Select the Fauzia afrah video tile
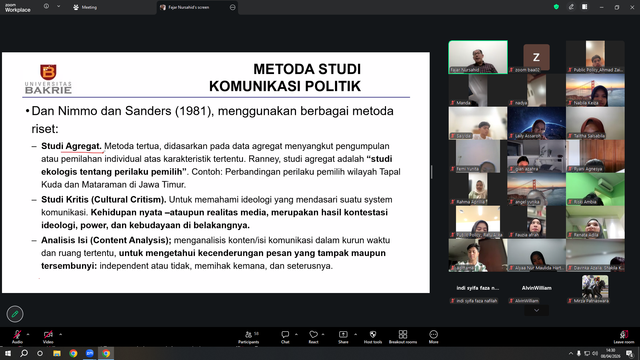Screen dimensions: 640x360 click(536, 222)
